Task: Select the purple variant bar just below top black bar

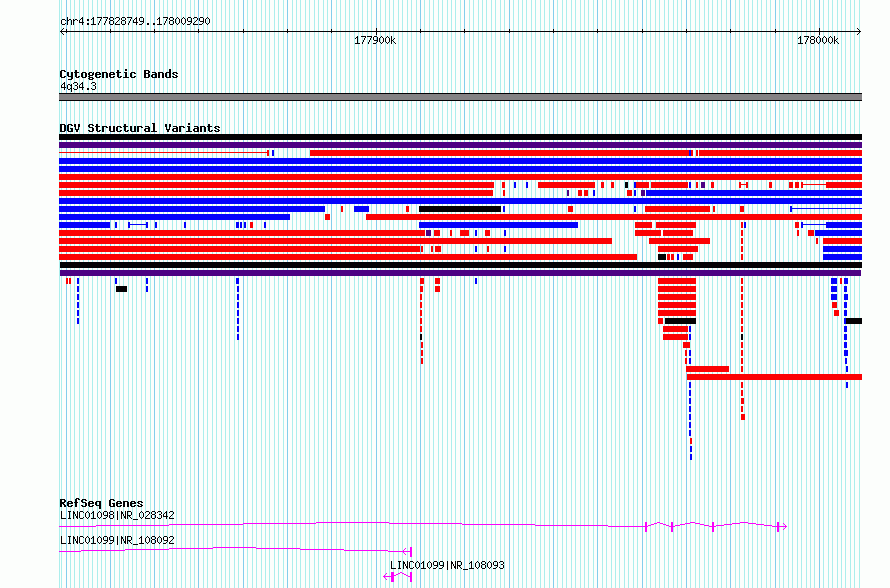Action: (460, 145)
